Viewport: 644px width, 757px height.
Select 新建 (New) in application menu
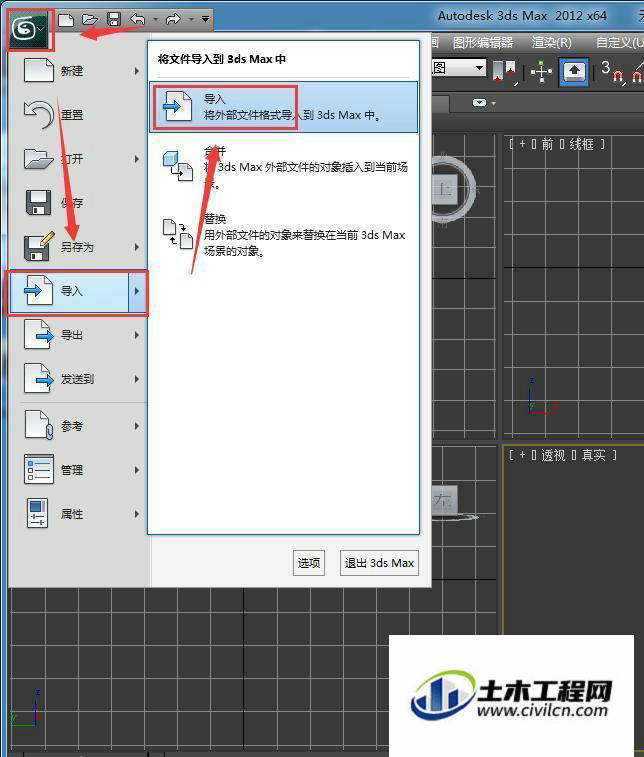(77, 71)
